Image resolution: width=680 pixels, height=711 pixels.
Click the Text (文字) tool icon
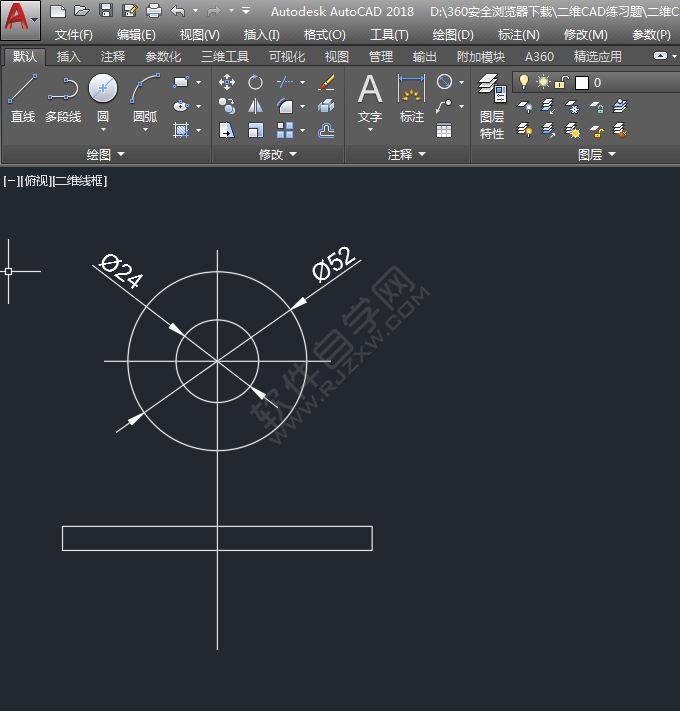tap(370, 98)
